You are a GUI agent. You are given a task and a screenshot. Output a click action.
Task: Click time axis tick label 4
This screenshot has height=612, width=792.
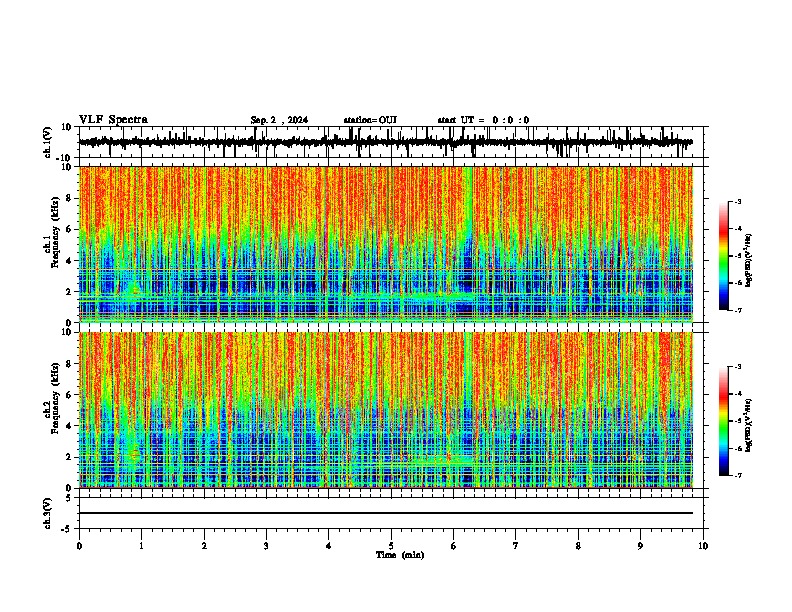click(x=329, y=546)
